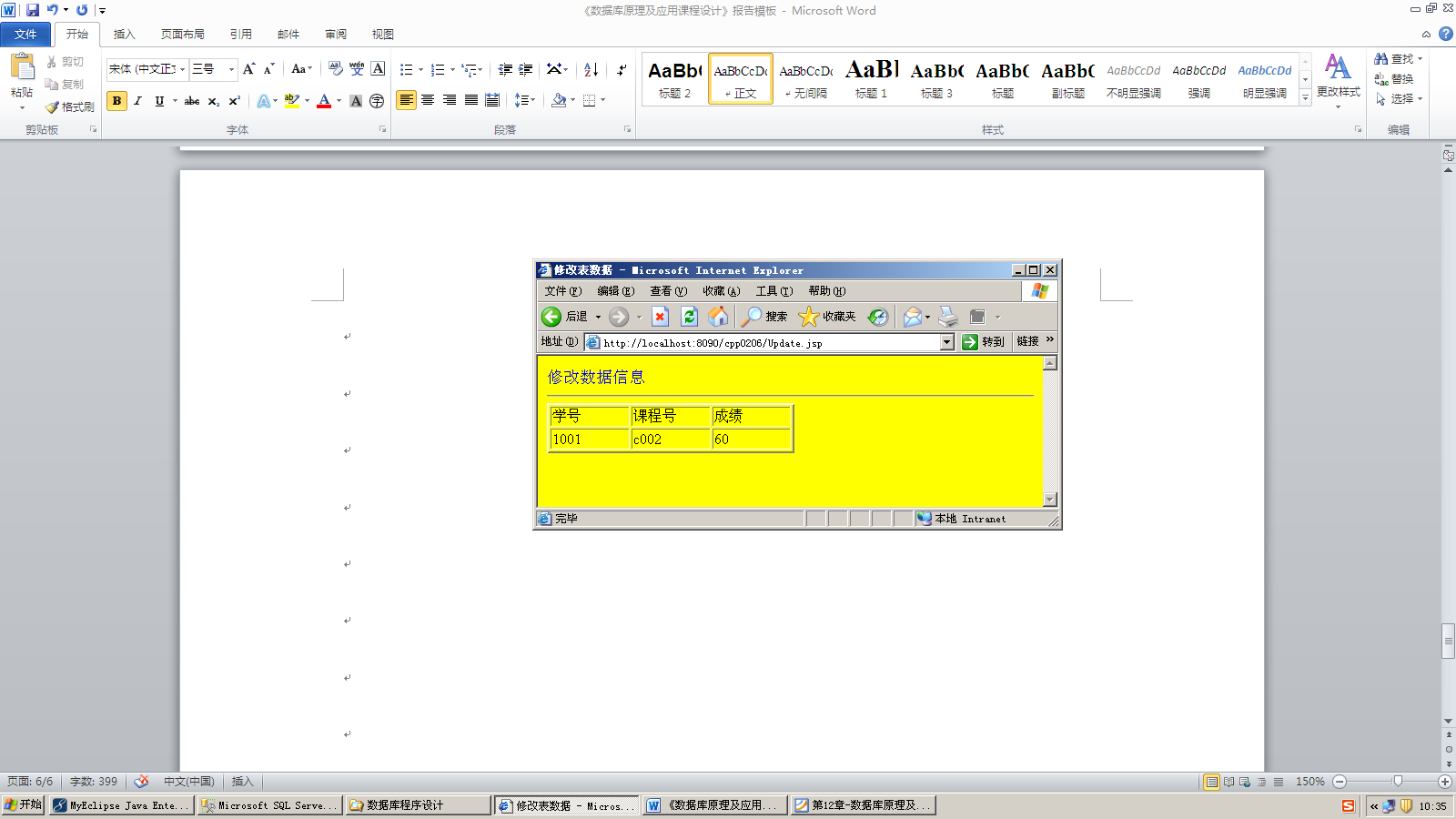
Task: Switch to the 视图 View tab
Action: pos(382,35)
